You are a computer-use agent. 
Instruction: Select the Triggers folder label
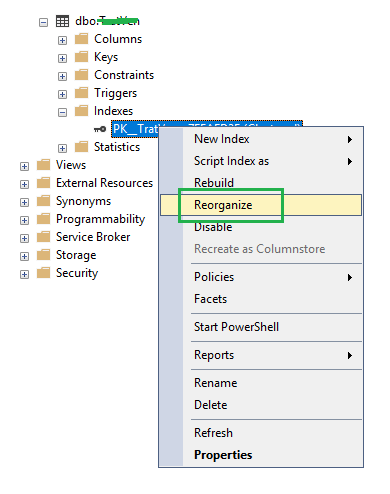[115, 93]
